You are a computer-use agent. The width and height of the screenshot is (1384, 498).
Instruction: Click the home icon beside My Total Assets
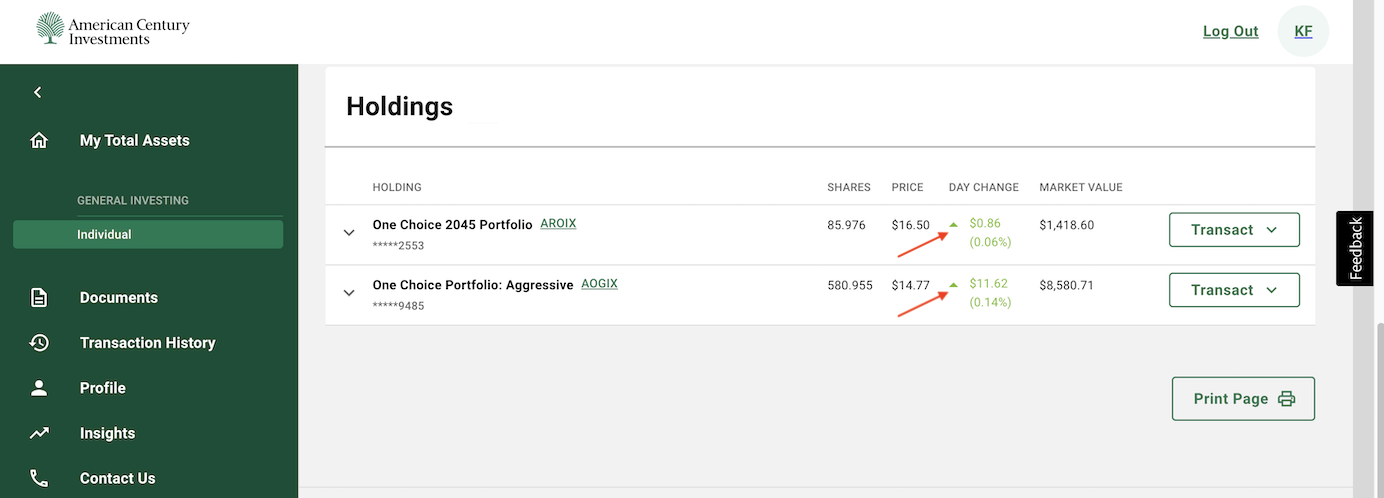pyautogui.click(x=39, y=141)
